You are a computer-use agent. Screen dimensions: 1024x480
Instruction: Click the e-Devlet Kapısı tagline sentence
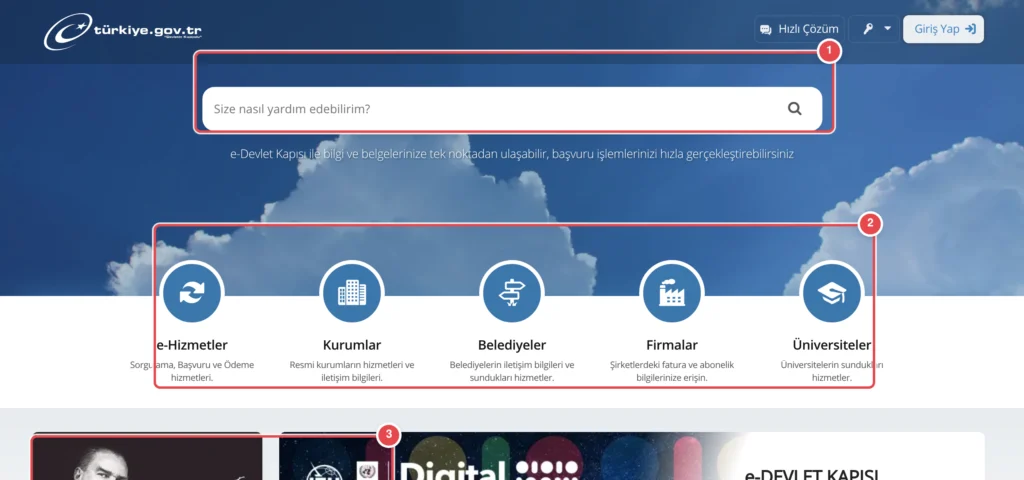coord(512,155)
